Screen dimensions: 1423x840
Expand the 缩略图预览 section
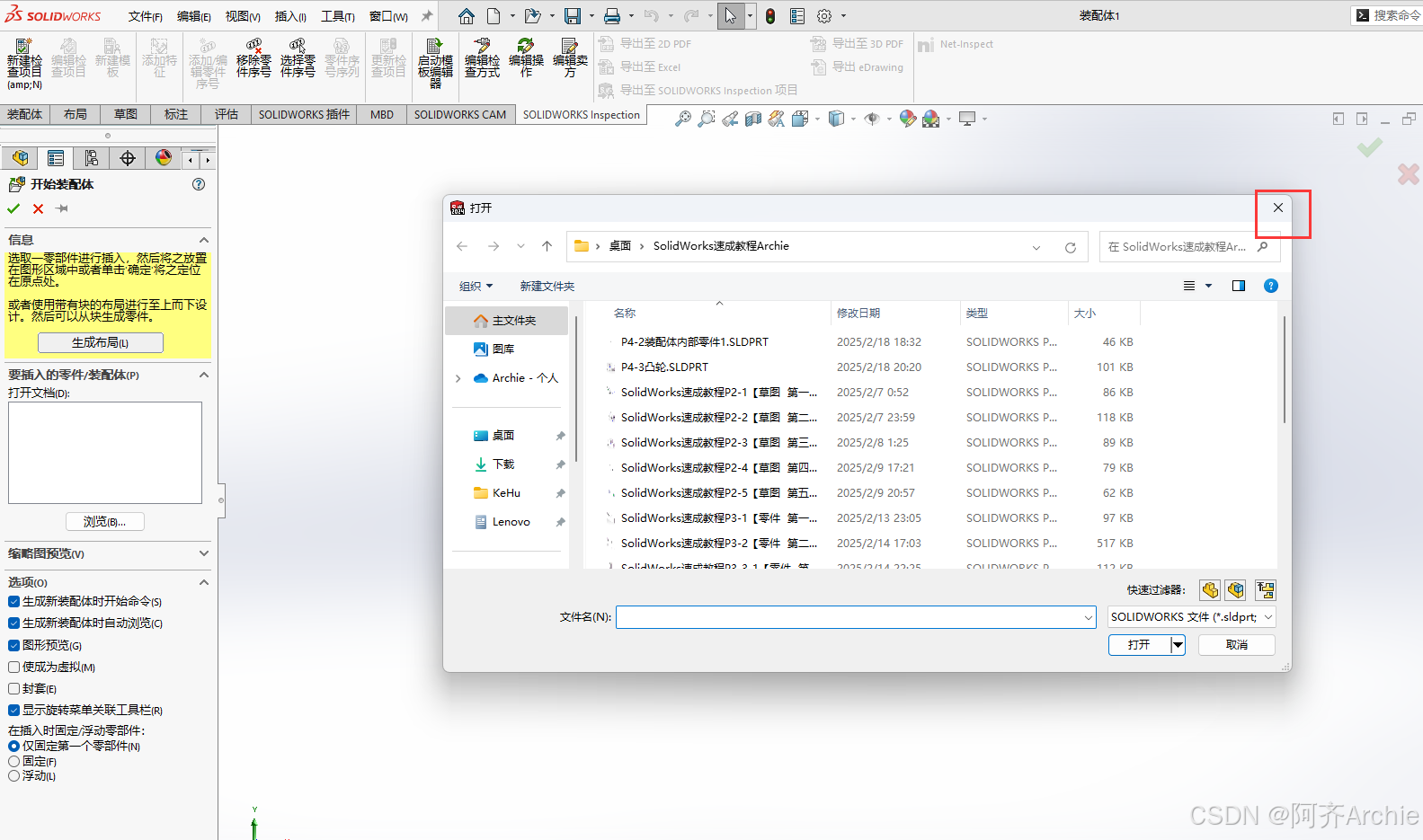pyautogui.click(x=204, y=553)
